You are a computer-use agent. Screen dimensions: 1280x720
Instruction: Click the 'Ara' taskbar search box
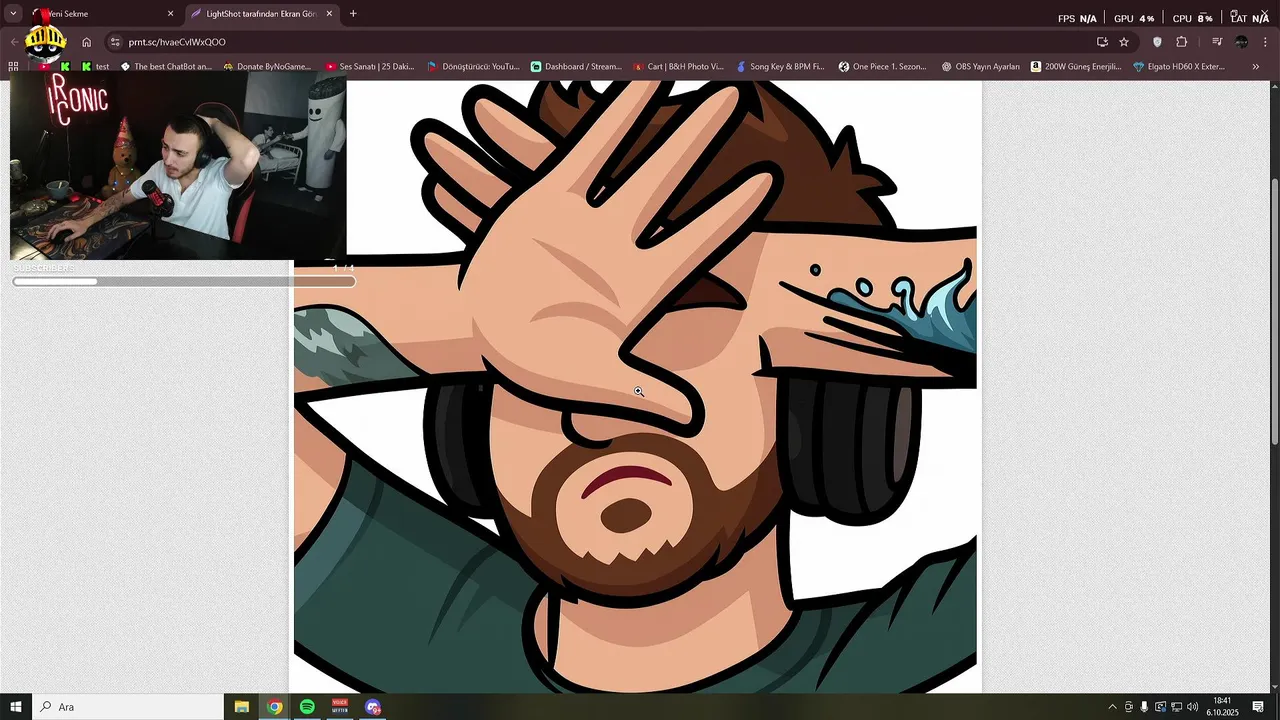click(128, 707)
